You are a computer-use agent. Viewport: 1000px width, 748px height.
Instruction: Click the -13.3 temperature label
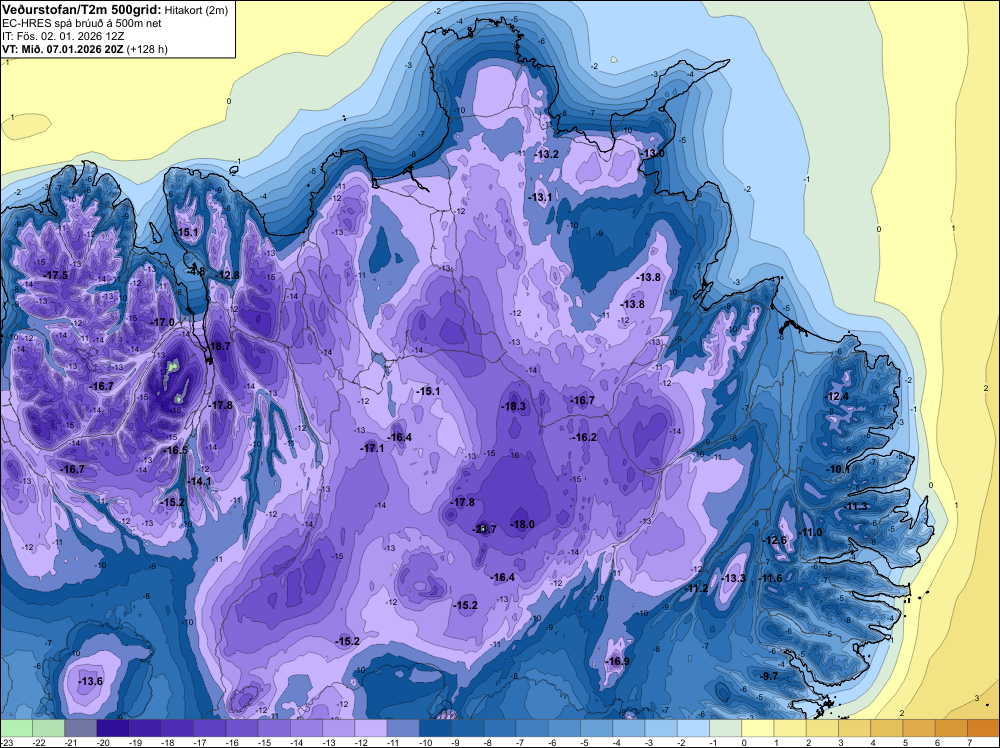point(733,578)
